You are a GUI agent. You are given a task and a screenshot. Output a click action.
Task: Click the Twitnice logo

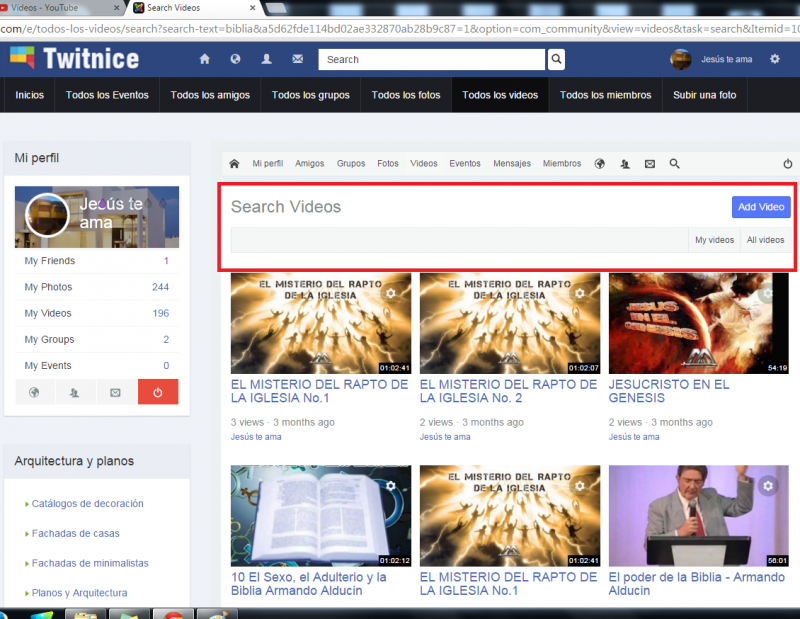tap(74, 58)
